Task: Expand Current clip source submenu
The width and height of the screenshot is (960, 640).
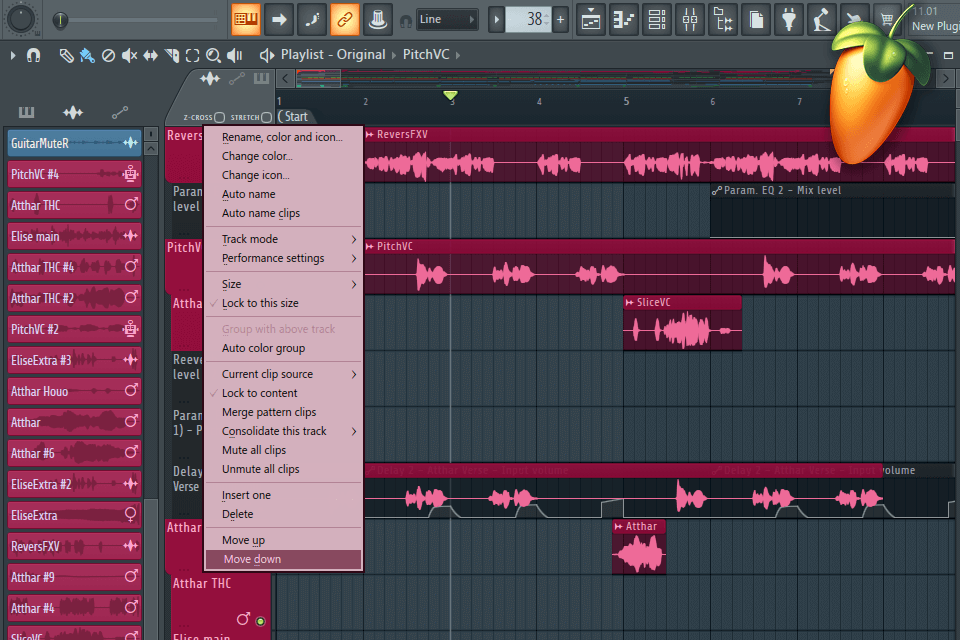Action: 282,374
